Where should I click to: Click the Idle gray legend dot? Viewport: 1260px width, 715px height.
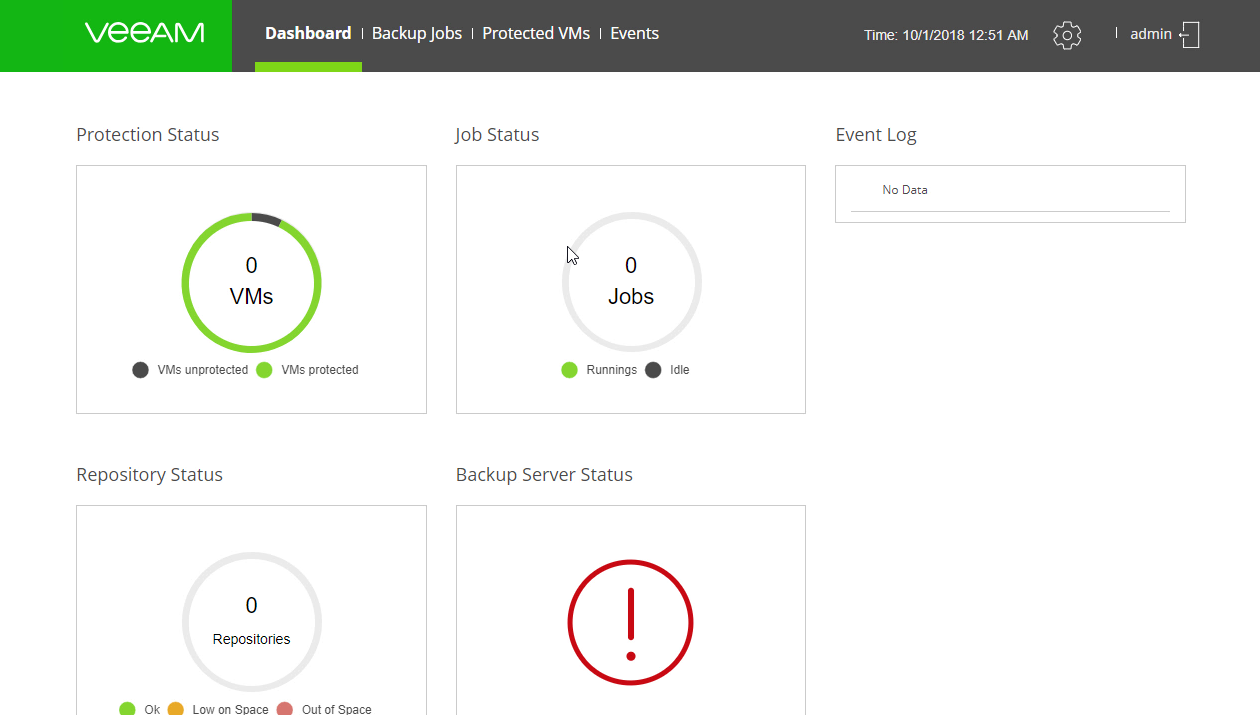[653, 370]
